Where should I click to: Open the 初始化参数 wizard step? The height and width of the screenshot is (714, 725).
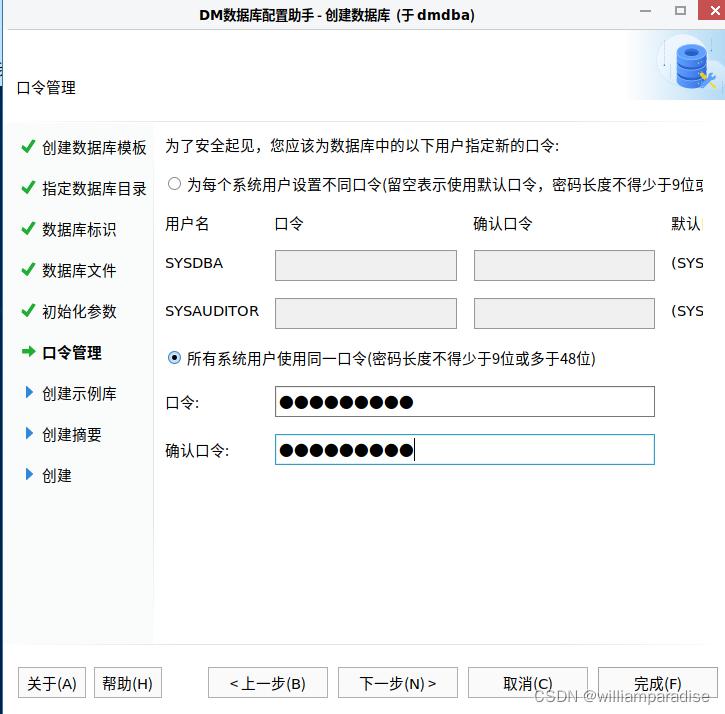coord(79,311)
